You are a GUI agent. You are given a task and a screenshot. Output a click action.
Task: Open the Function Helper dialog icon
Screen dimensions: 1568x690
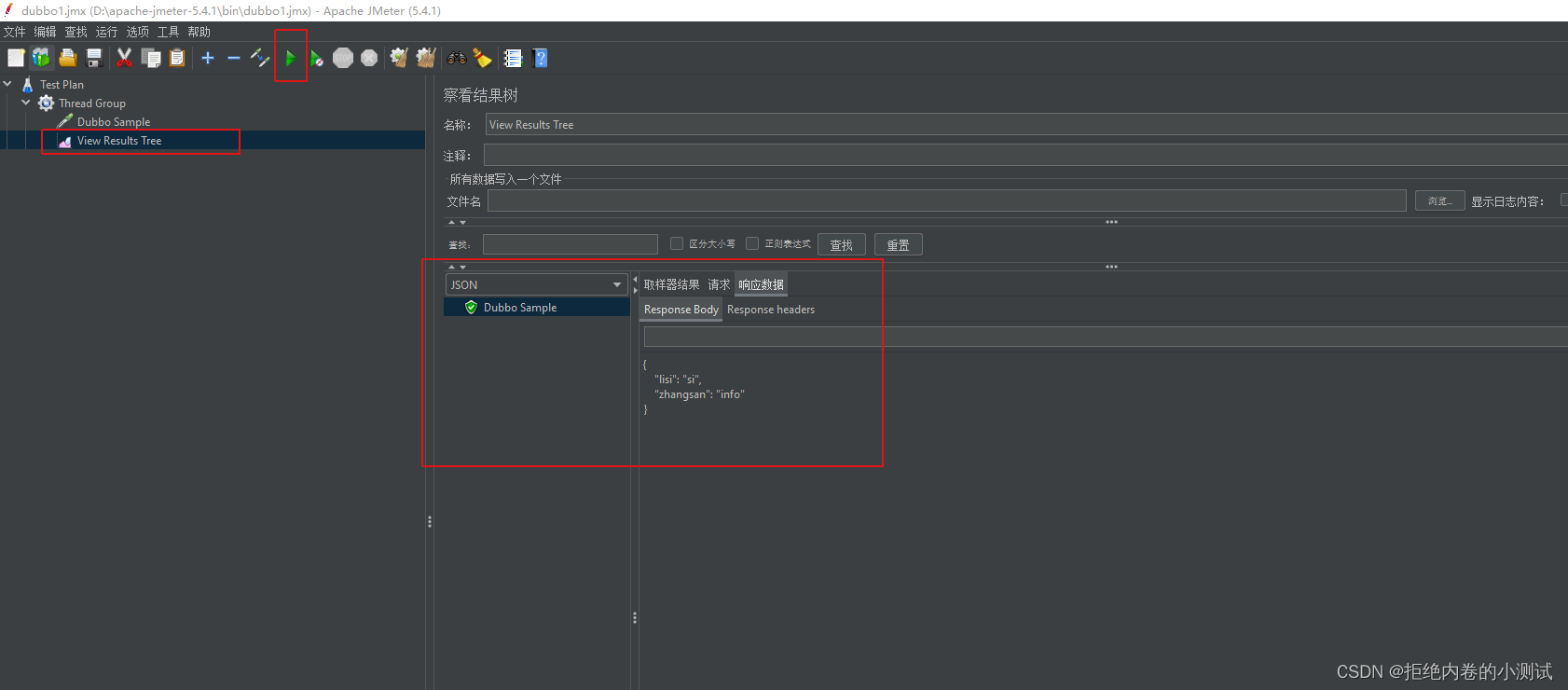tap(513, 58)
